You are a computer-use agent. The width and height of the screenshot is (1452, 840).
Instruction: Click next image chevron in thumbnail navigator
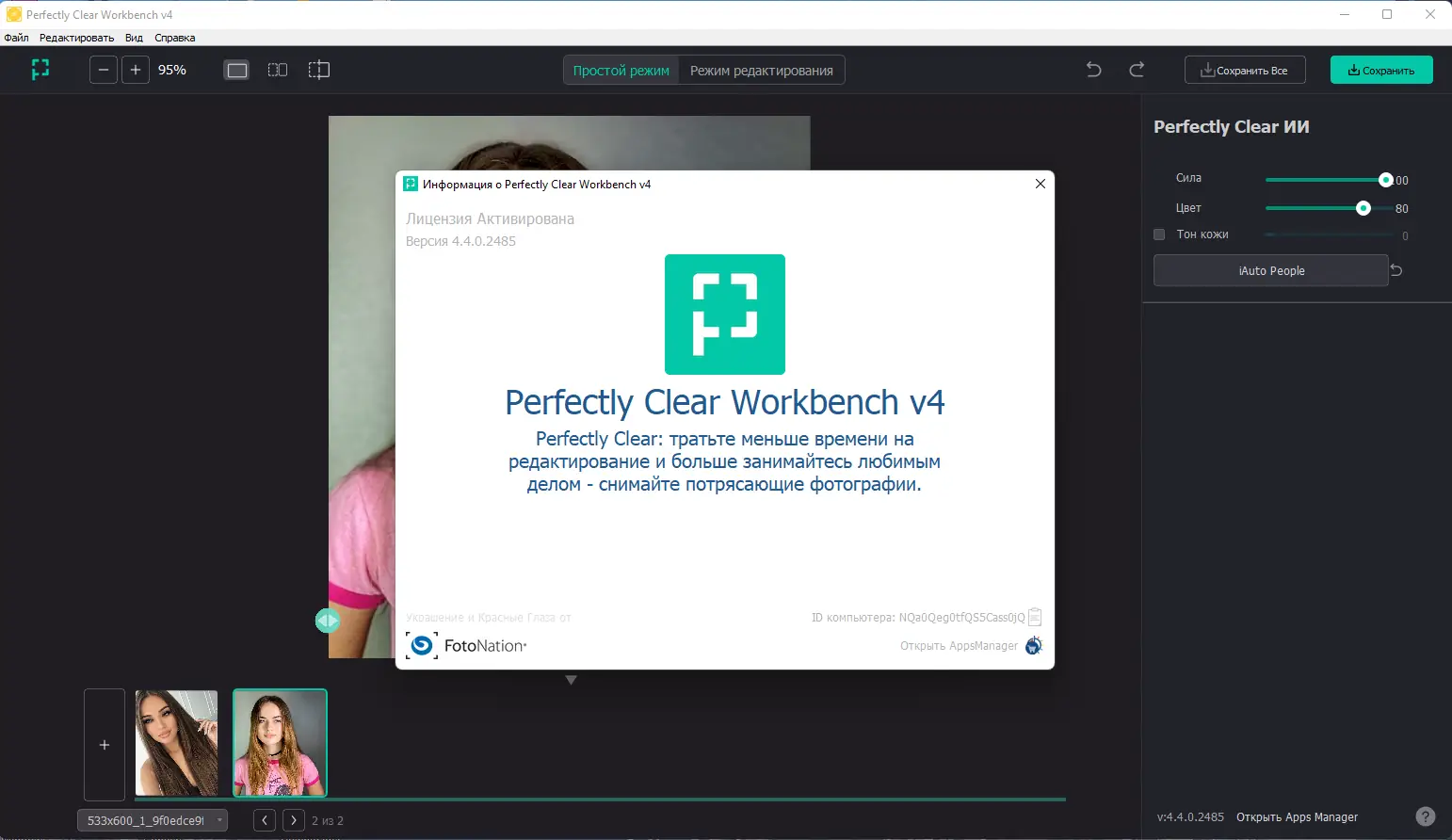coord(294,820)
